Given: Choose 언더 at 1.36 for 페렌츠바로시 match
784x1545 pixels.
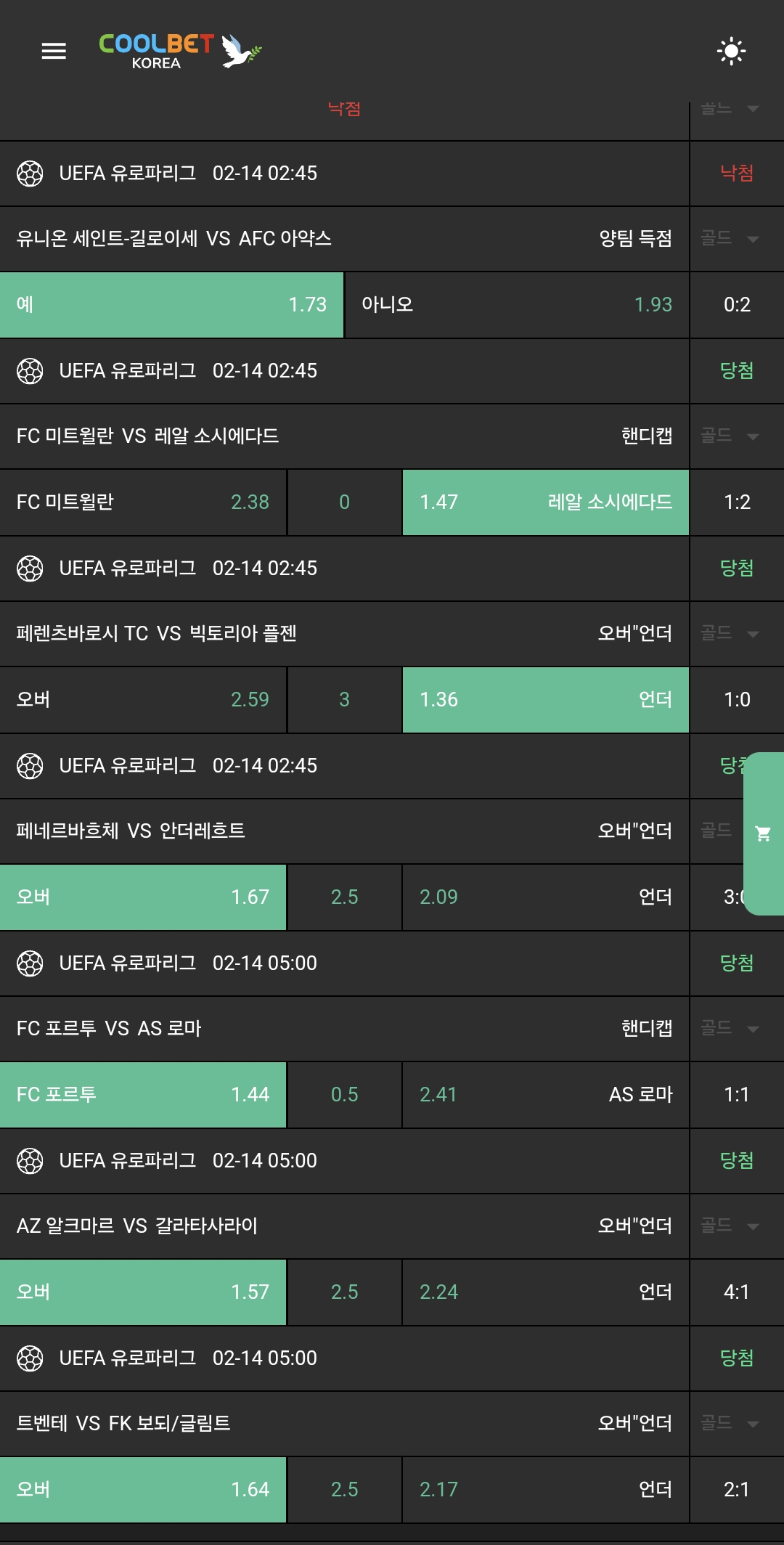Looking at the screenshot, I should tap(546, 700).
